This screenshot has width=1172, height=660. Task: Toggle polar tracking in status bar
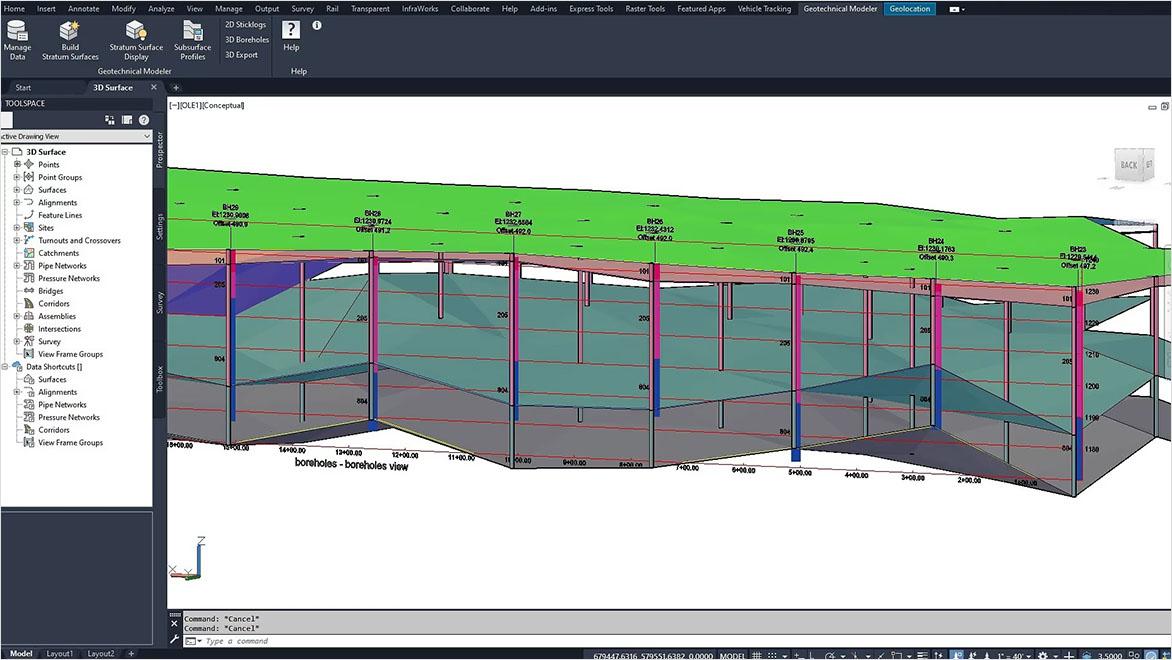pyautogui.click(x=830, y=655)
